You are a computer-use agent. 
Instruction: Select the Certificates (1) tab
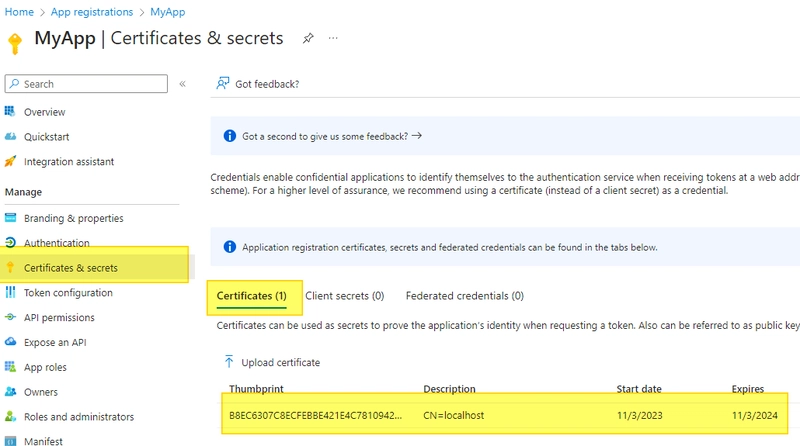point(252,296)
